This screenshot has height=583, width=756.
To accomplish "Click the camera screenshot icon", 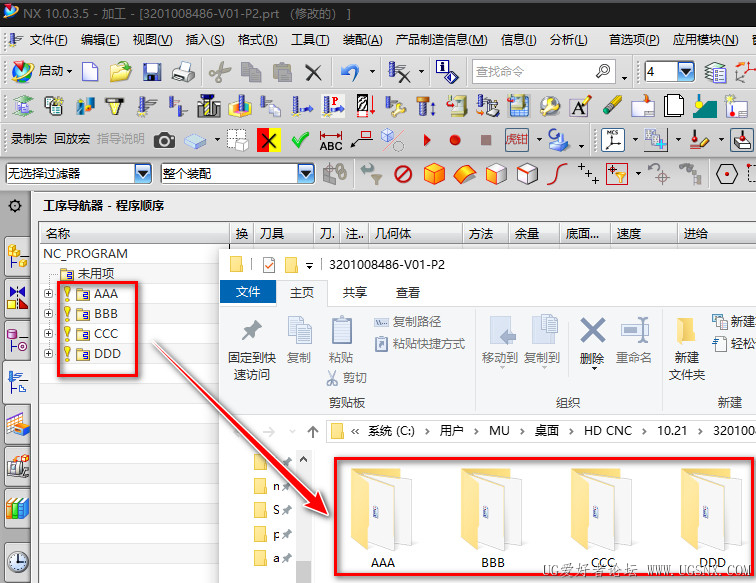I will pos(164,140).
